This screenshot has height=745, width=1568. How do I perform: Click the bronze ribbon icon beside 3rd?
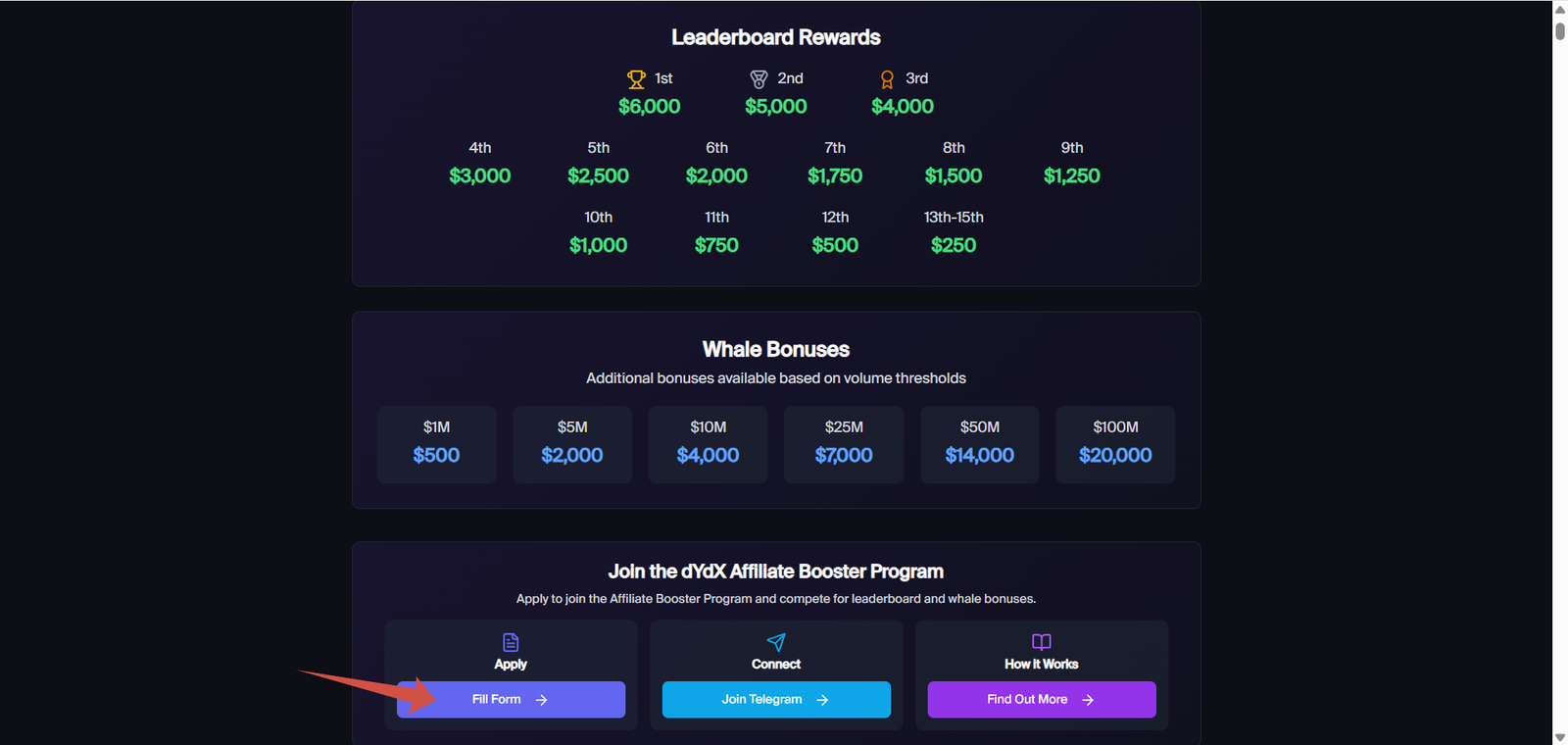point(887,79)
